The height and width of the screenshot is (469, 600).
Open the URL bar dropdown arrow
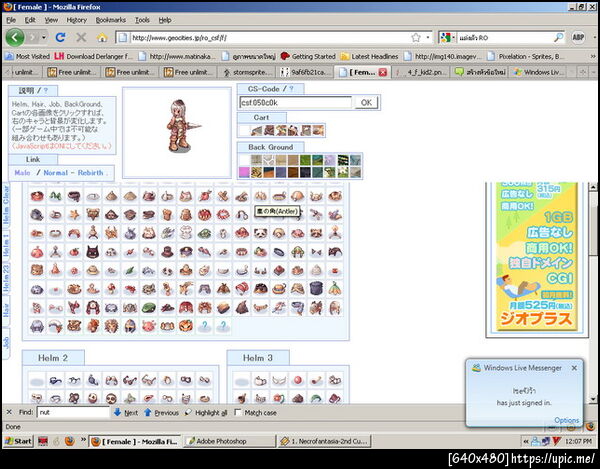(427, 37)
